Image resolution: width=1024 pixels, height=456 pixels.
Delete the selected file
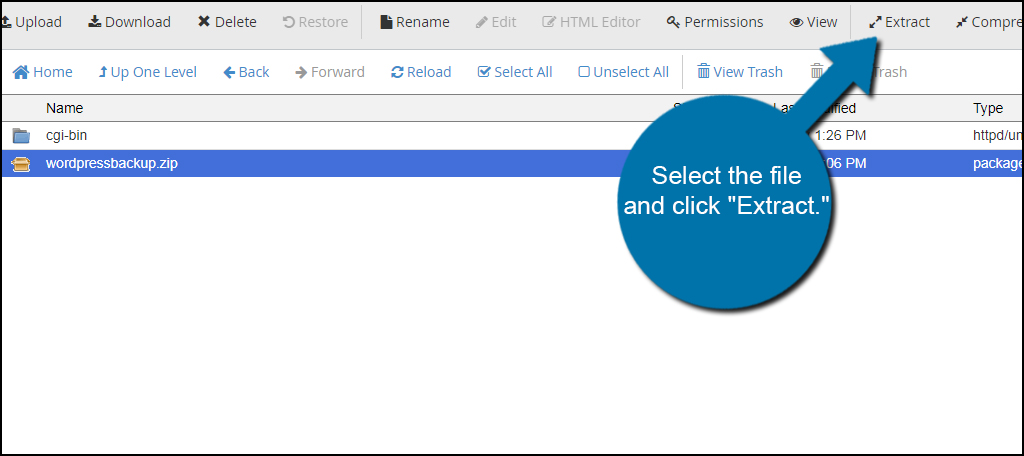point(227,22)
